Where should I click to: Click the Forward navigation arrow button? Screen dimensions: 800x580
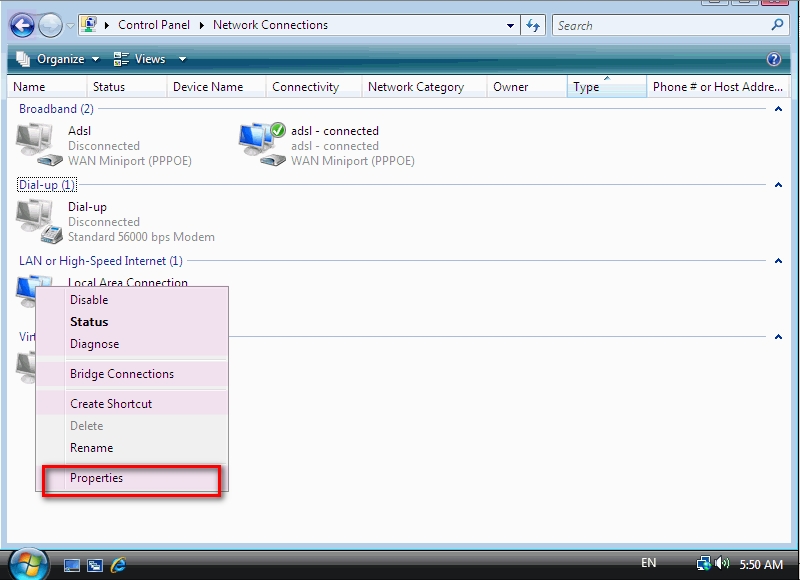(50, 25)
